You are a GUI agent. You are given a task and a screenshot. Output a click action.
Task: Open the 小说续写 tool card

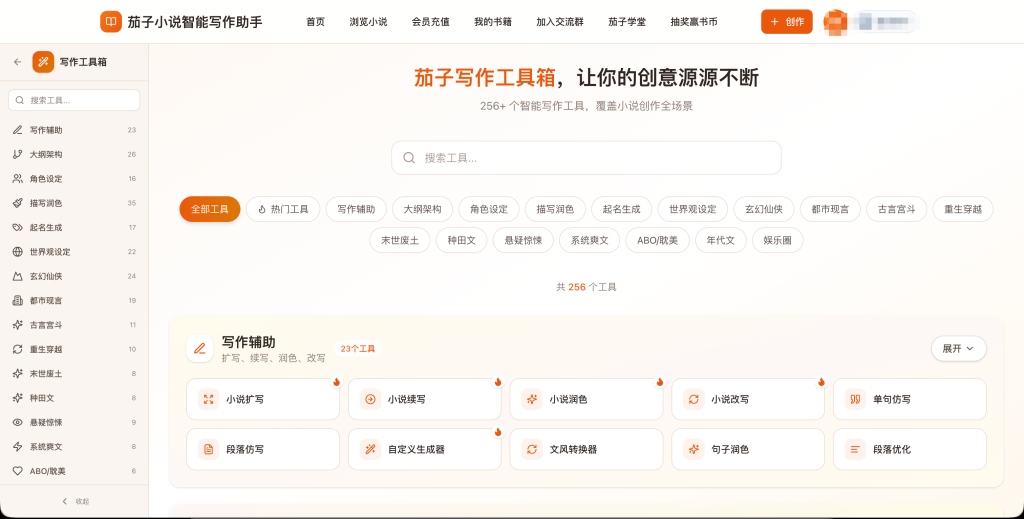[x=424, y=399]
